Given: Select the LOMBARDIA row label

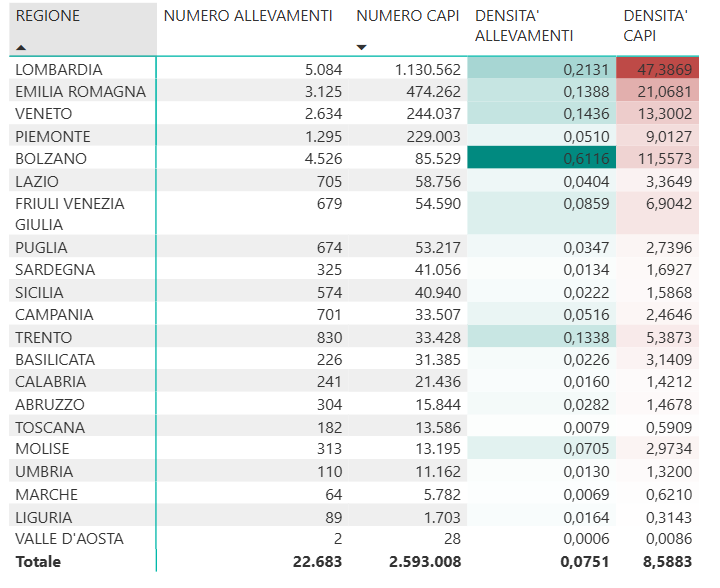Looking at the screenshot, I should point(59,70).
